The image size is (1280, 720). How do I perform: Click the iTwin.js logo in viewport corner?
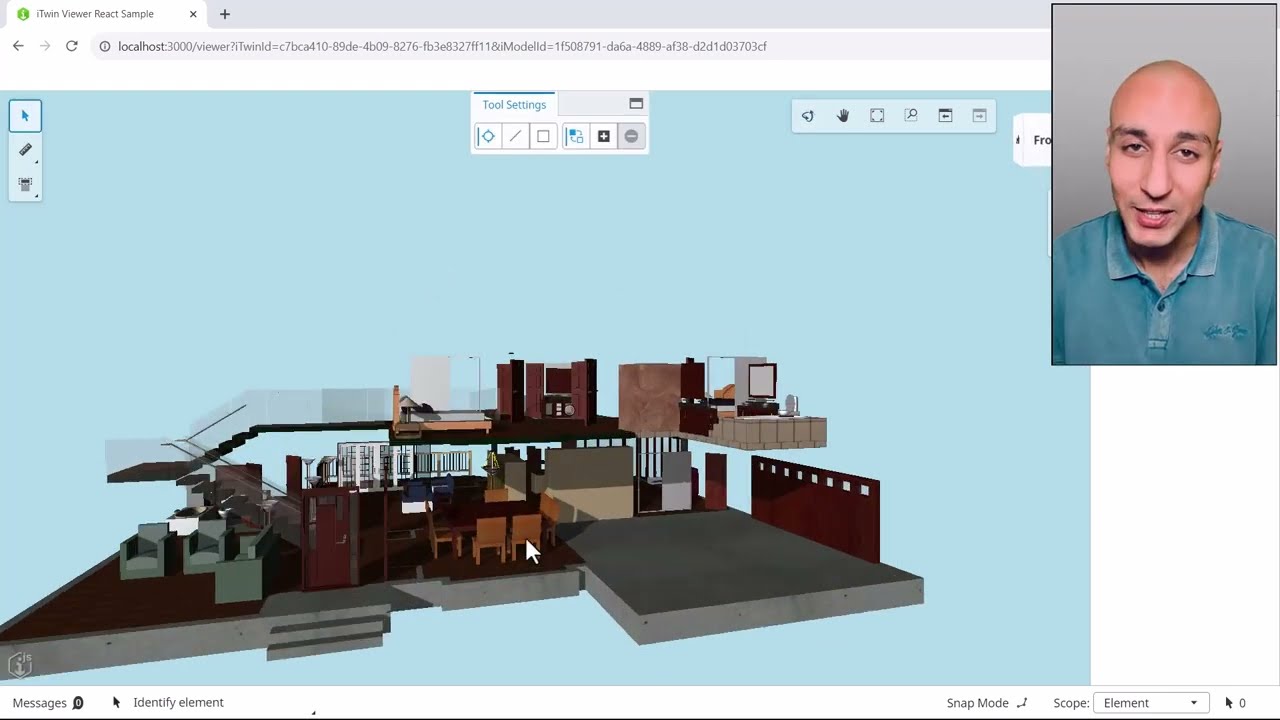pos(20,664)
